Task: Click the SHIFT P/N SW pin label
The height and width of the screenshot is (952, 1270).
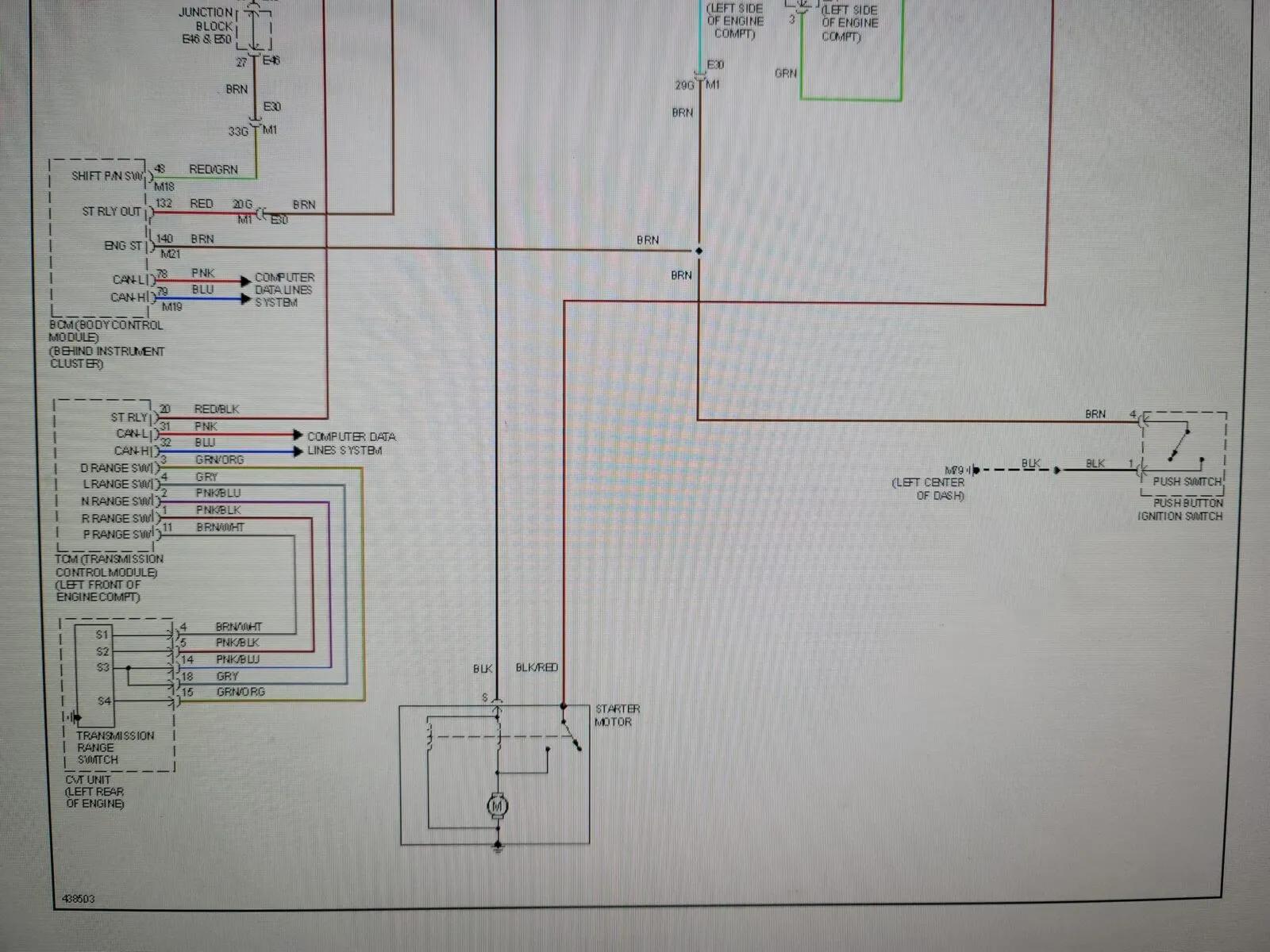Action: [108, 175]
